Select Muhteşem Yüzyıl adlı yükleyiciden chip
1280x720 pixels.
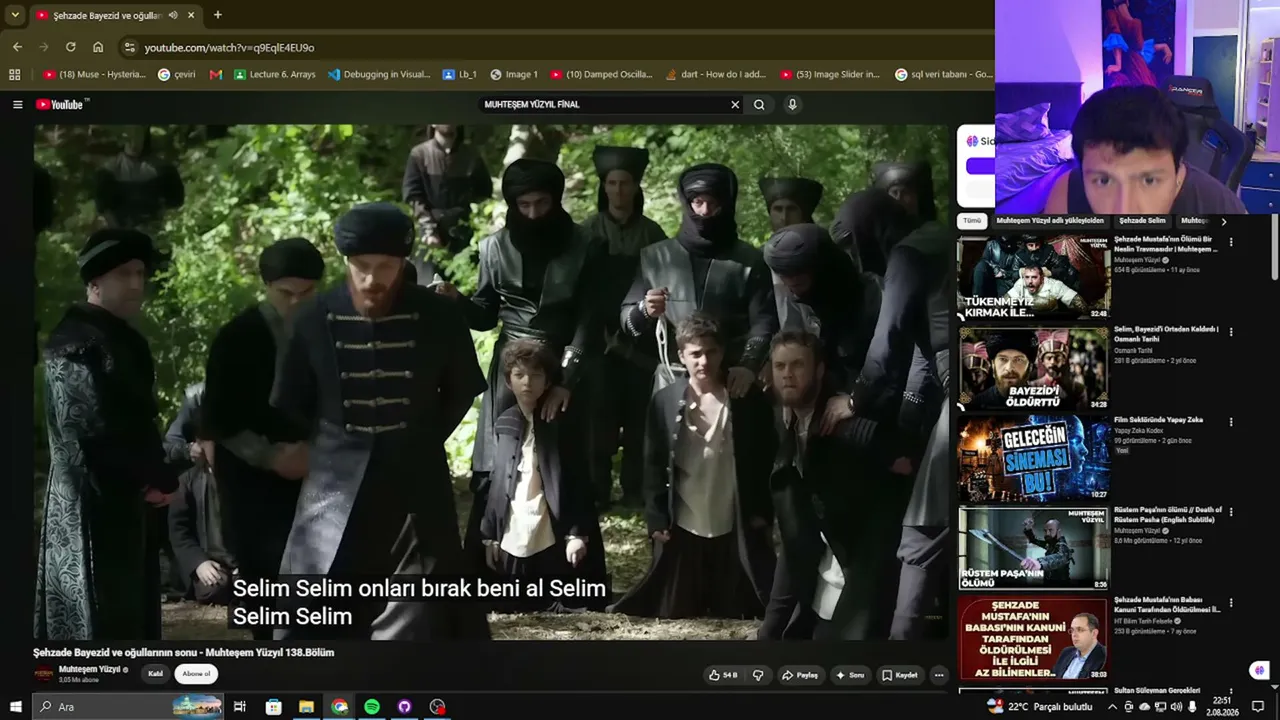(1050, 221)
